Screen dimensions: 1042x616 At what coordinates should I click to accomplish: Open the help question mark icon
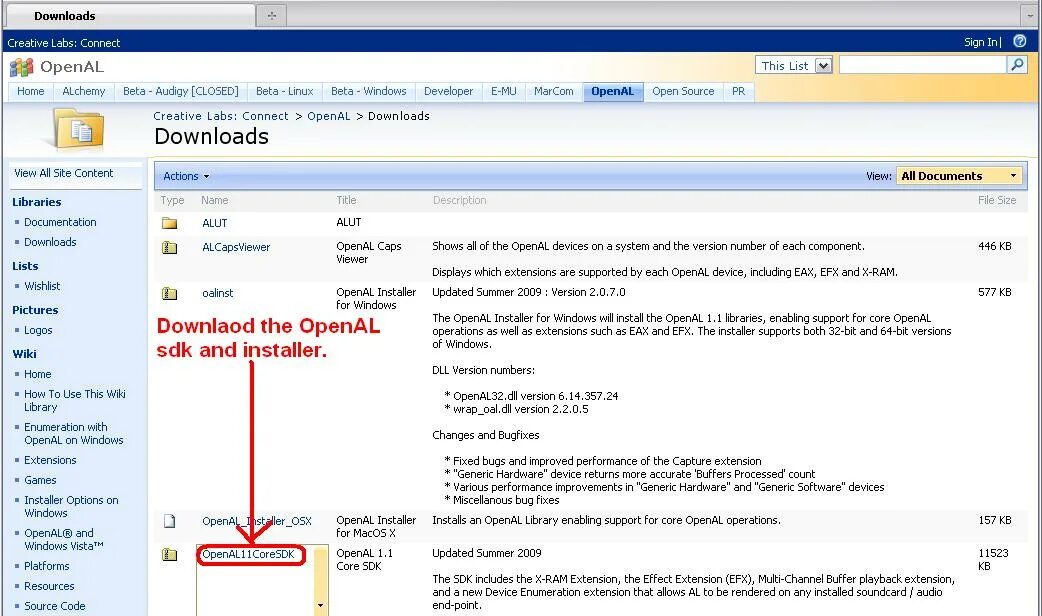click(x=1019, y=41)
